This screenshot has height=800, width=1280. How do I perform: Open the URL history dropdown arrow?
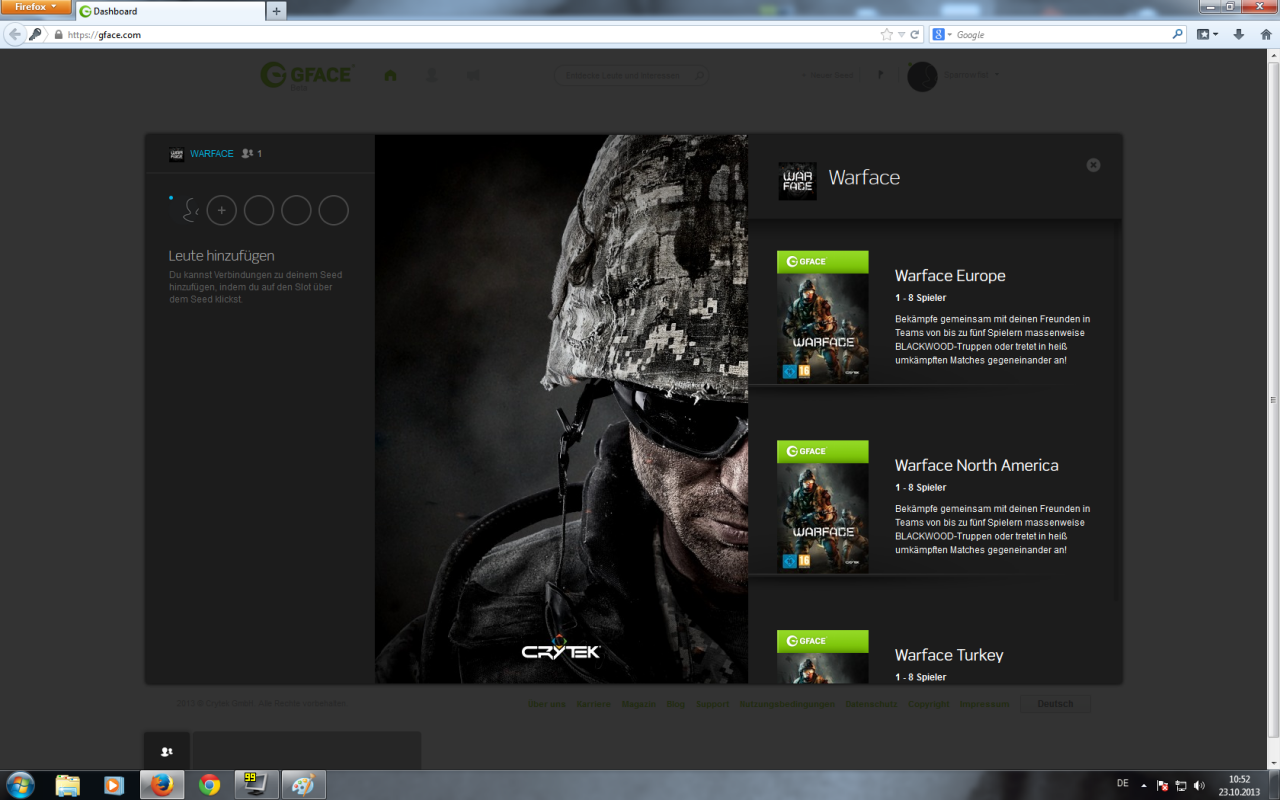pyautogui.click(x=901, y=34)
